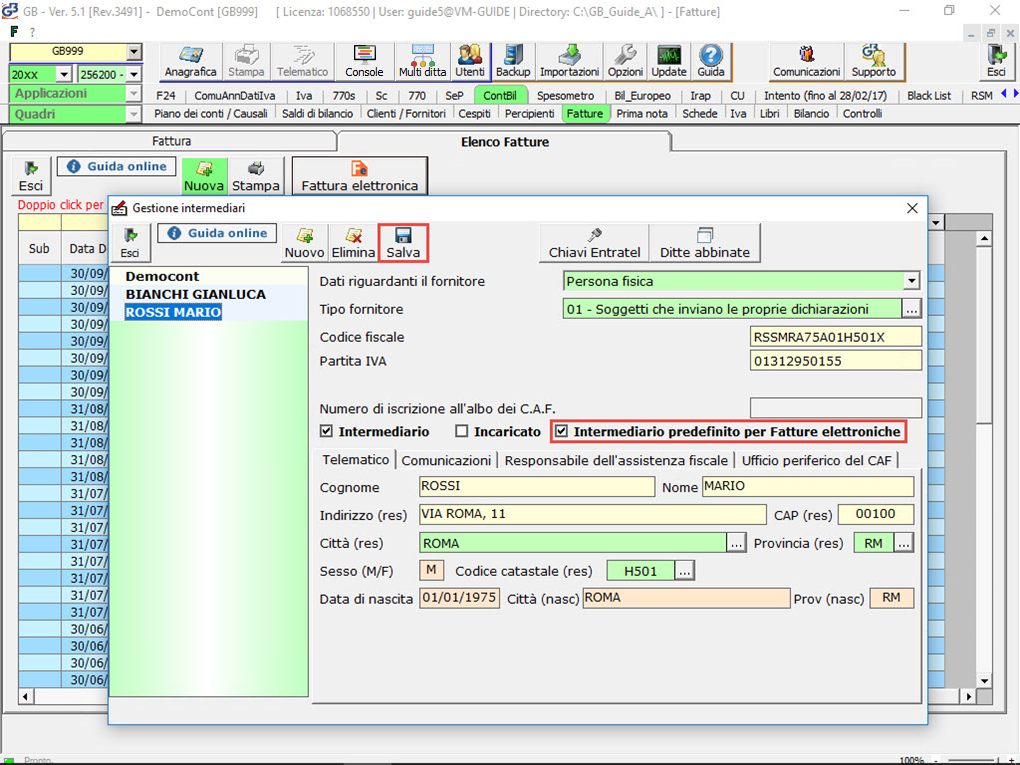Open Fattura elettronica

click(360, 176)
